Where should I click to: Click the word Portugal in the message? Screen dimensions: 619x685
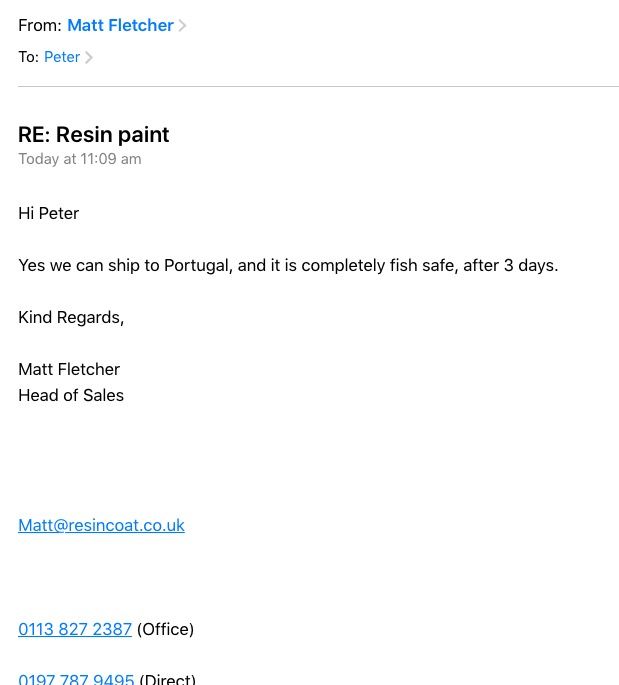click(198, 266)
